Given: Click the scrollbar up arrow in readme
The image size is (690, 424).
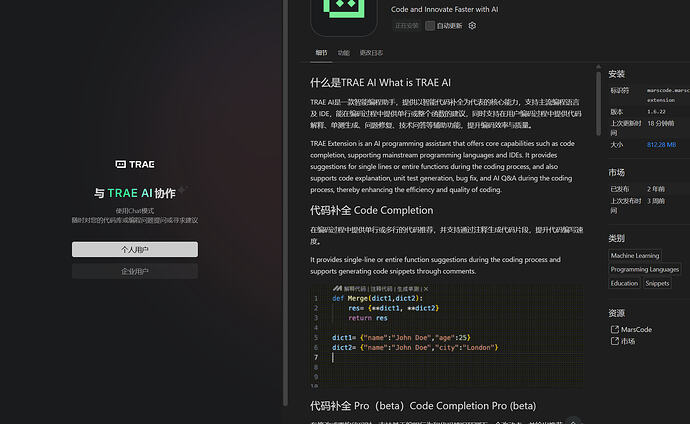Looking at the screenshot, I should 598,67.
